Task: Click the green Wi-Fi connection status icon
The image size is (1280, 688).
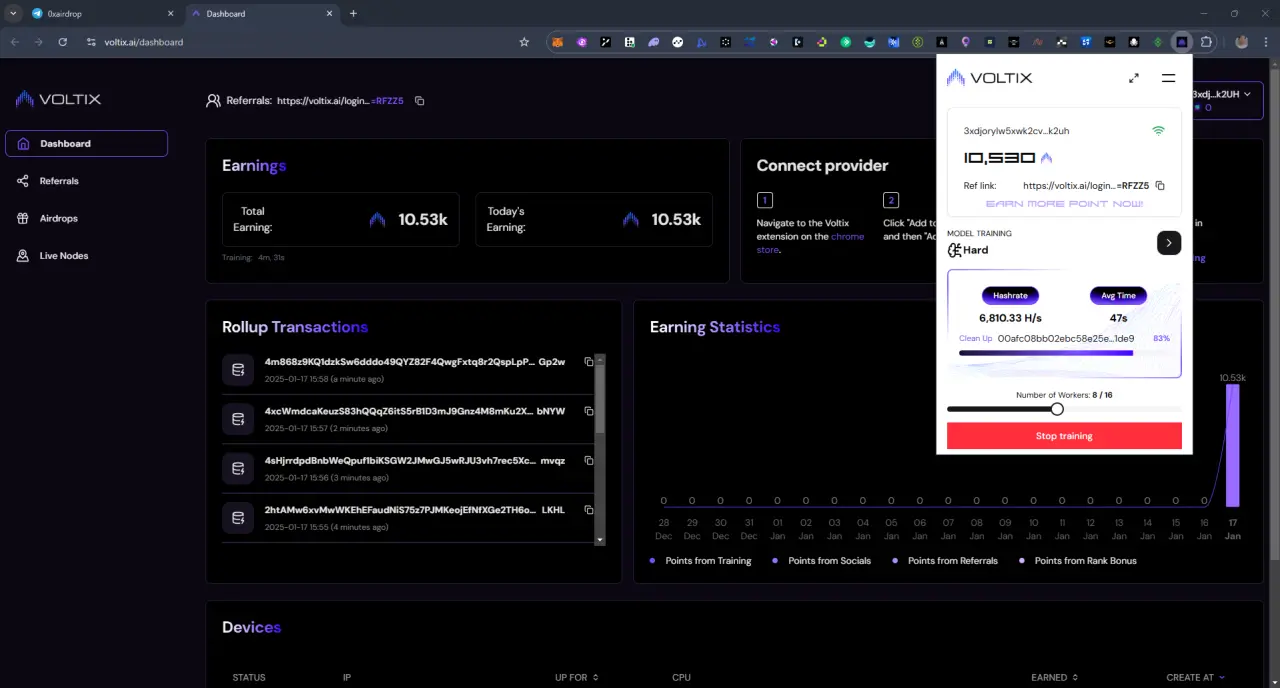Action: click(1158, 131)
